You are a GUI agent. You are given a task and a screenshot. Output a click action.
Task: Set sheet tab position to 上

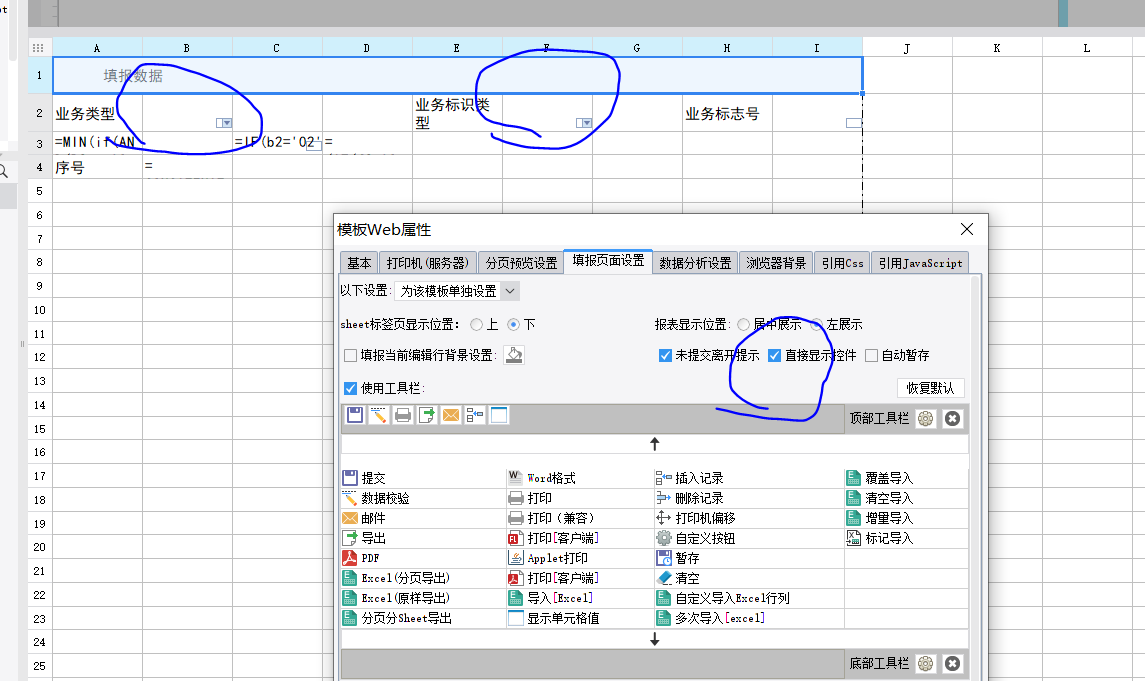coord(477,324)
